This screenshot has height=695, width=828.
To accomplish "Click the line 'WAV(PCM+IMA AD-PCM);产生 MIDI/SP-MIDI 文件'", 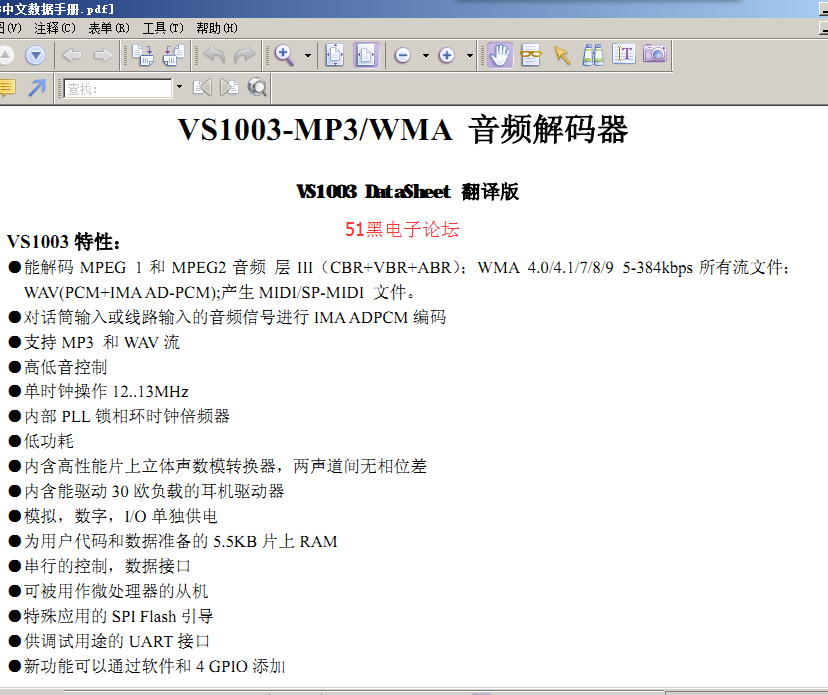I will pyautogui.click(x=219, y=292).
